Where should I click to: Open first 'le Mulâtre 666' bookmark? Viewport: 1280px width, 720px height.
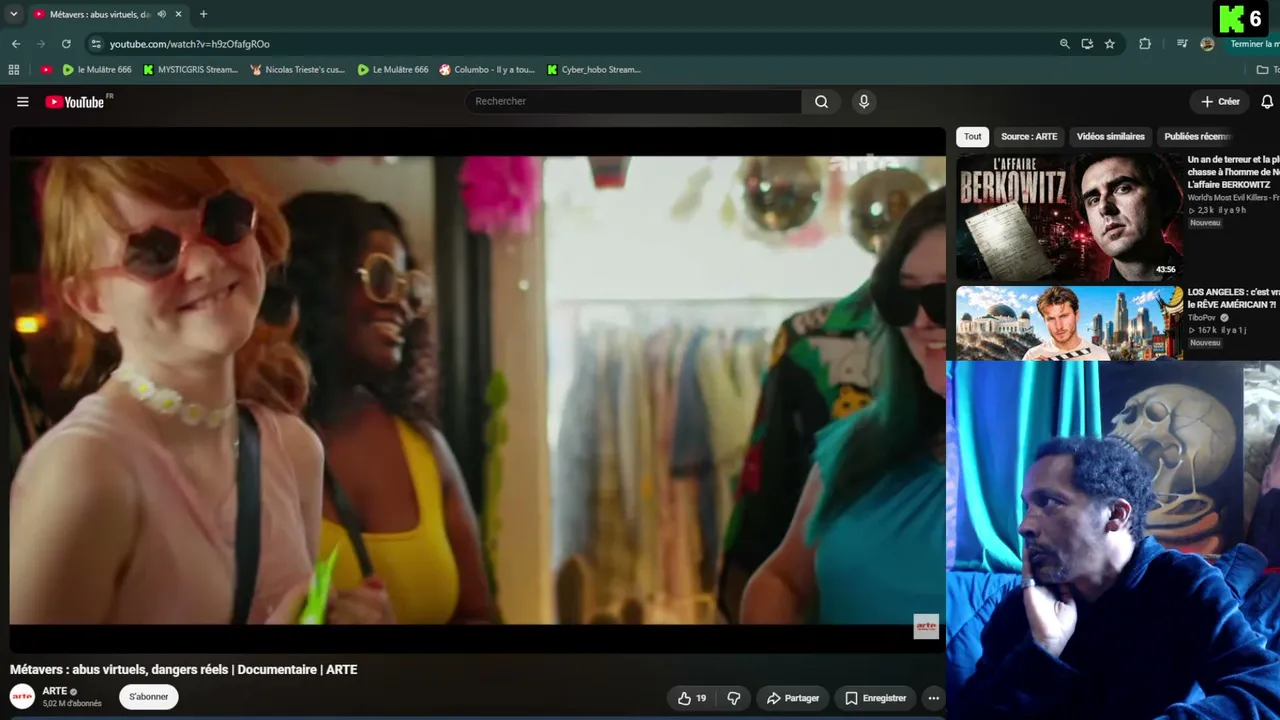click(x=97, y=70)
